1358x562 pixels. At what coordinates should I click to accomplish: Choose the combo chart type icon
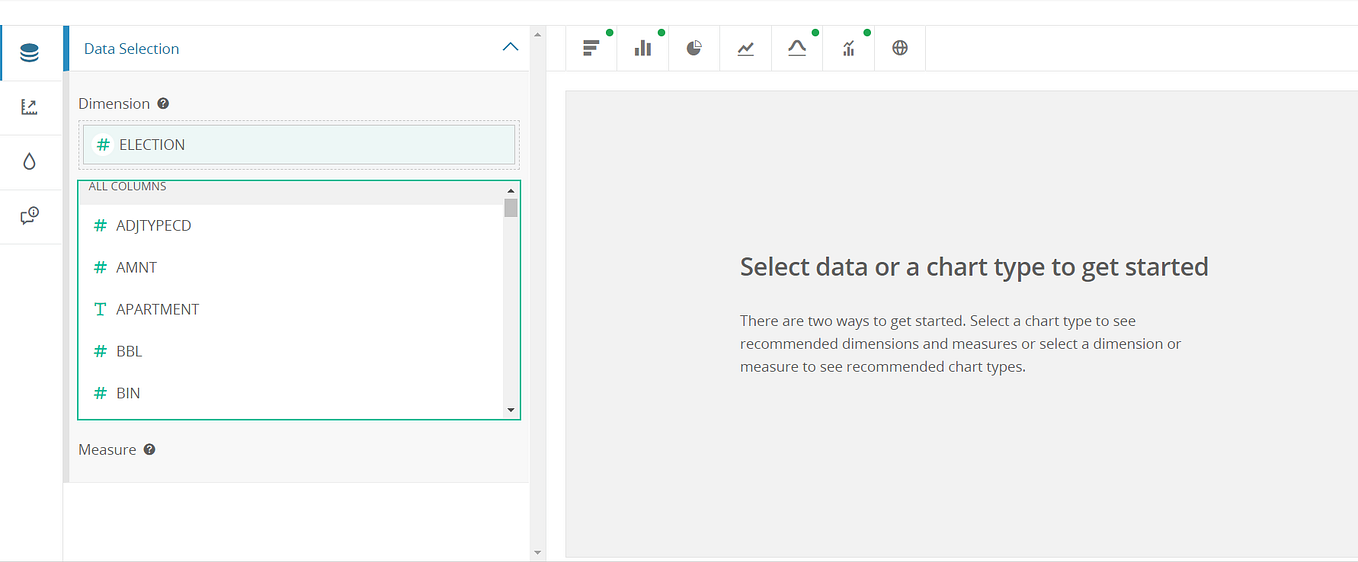coord(849,48)
